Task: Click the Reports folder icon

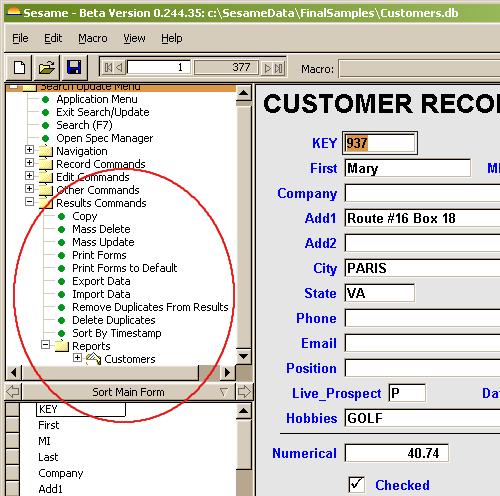Action: tap(62, 346)
